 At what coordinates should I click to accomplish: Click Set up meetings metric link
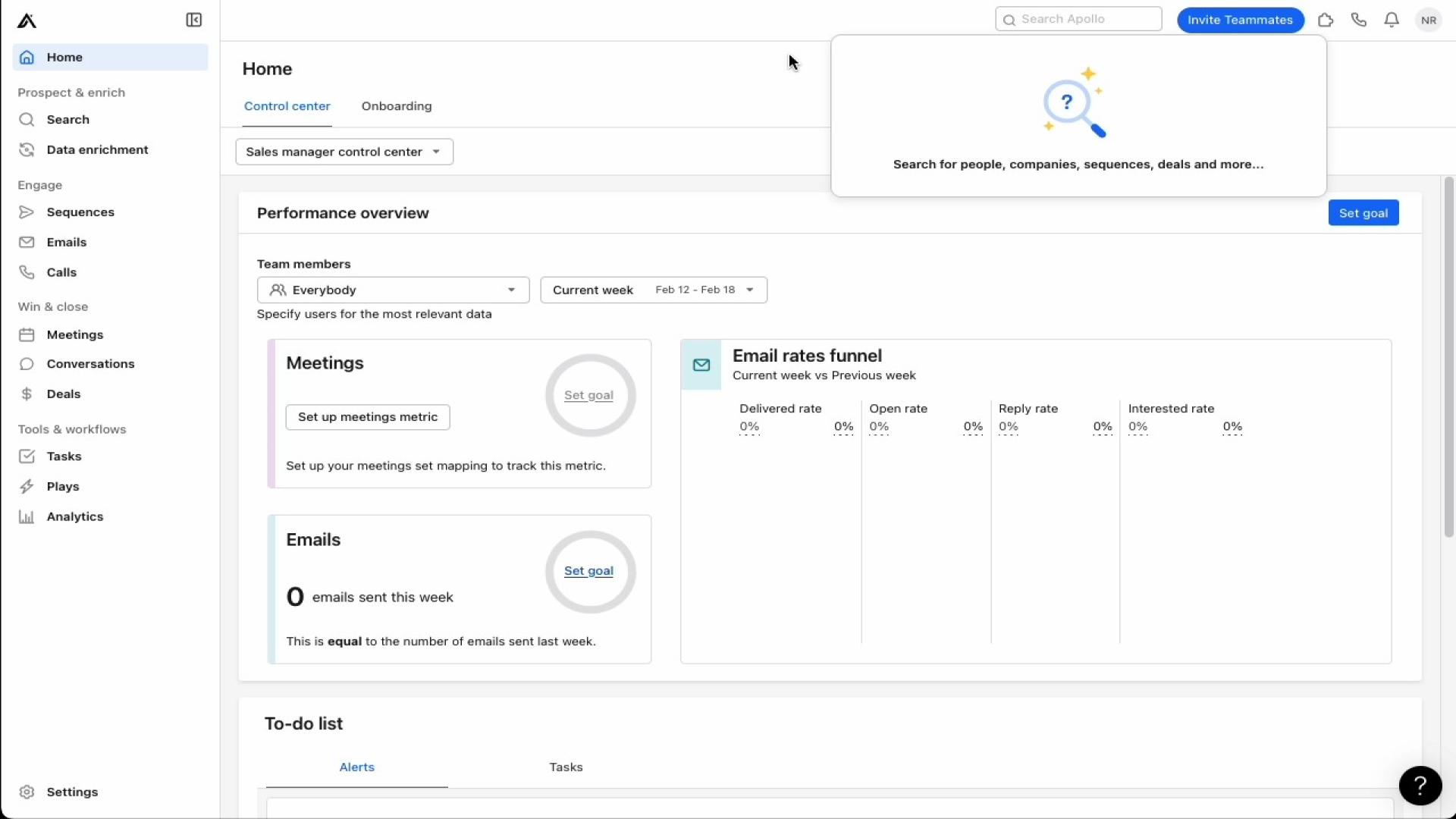tap(368, 416)
